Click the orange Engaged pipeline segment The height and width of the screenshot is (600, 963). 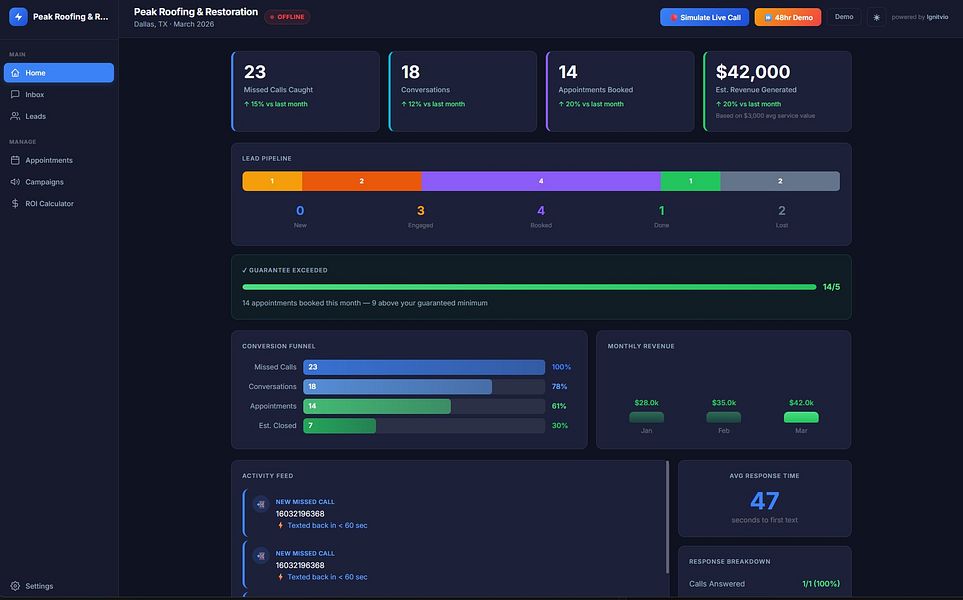pos(362,181)
